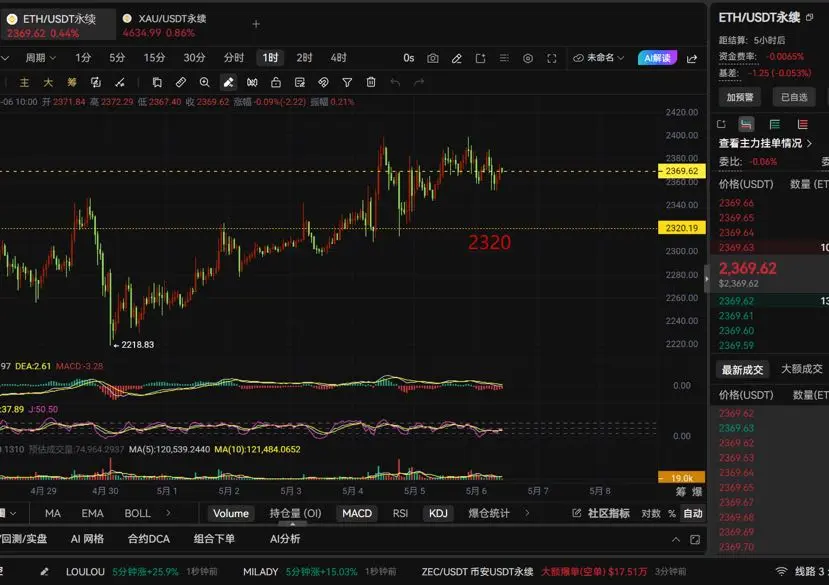
Task: Open the 未命名 layout dropdown
Action: [598, 58]
